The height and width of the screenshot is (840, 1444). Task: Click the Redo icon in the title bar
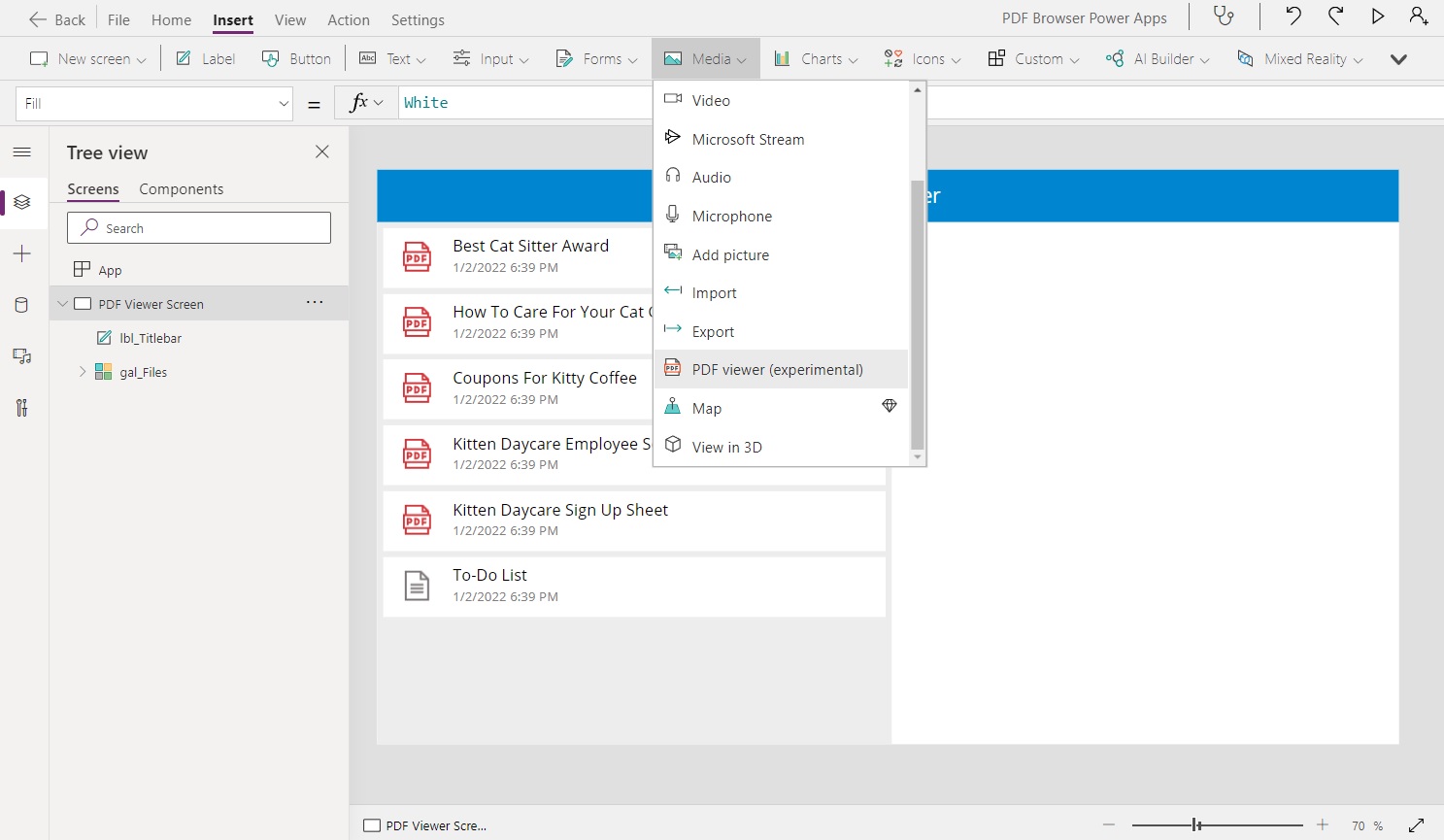tap(1335, 17)
